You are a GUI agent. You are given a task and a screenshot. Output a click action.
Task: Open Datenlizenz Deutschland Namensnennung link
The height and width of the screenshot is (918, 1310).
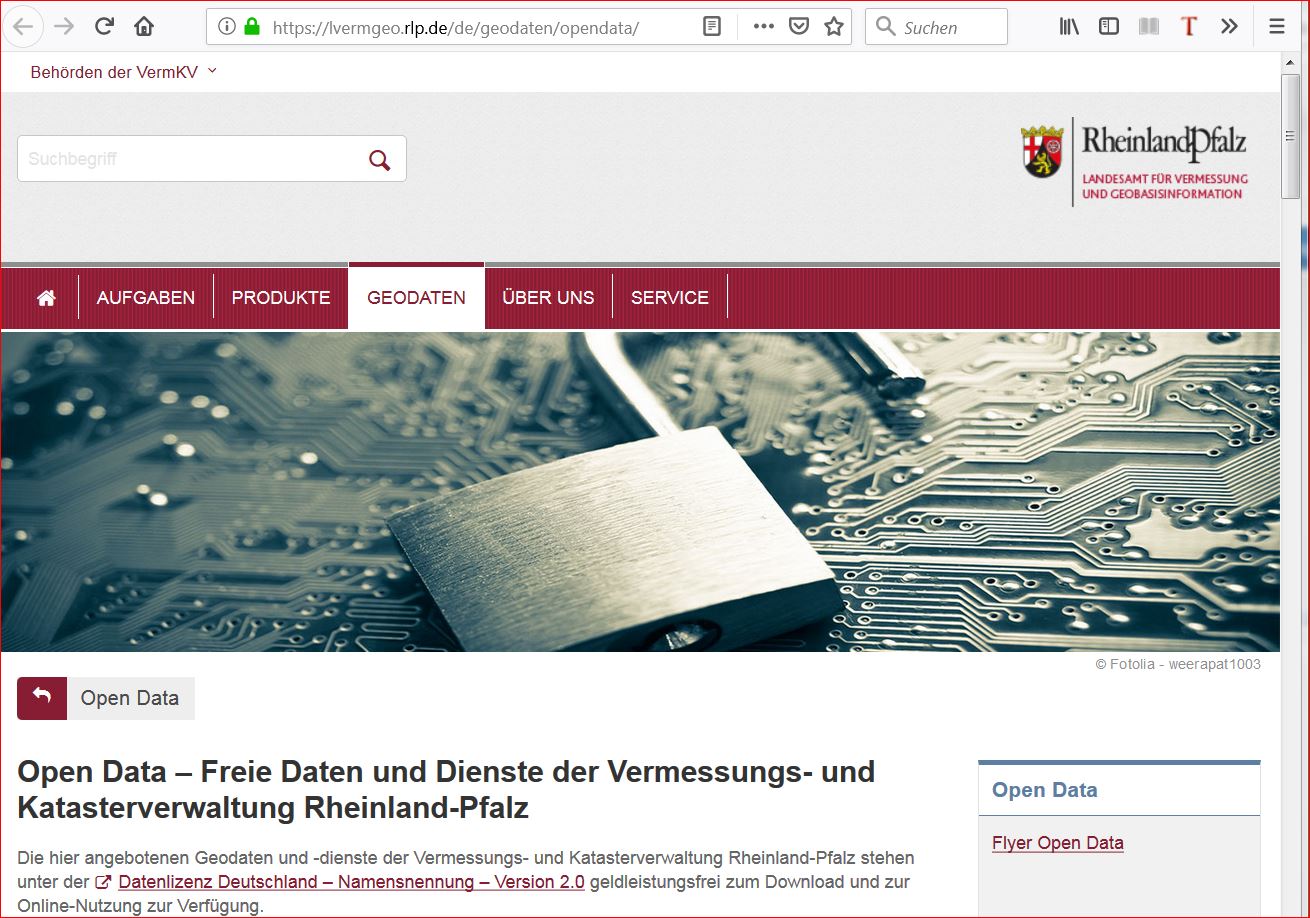[351, 882]
